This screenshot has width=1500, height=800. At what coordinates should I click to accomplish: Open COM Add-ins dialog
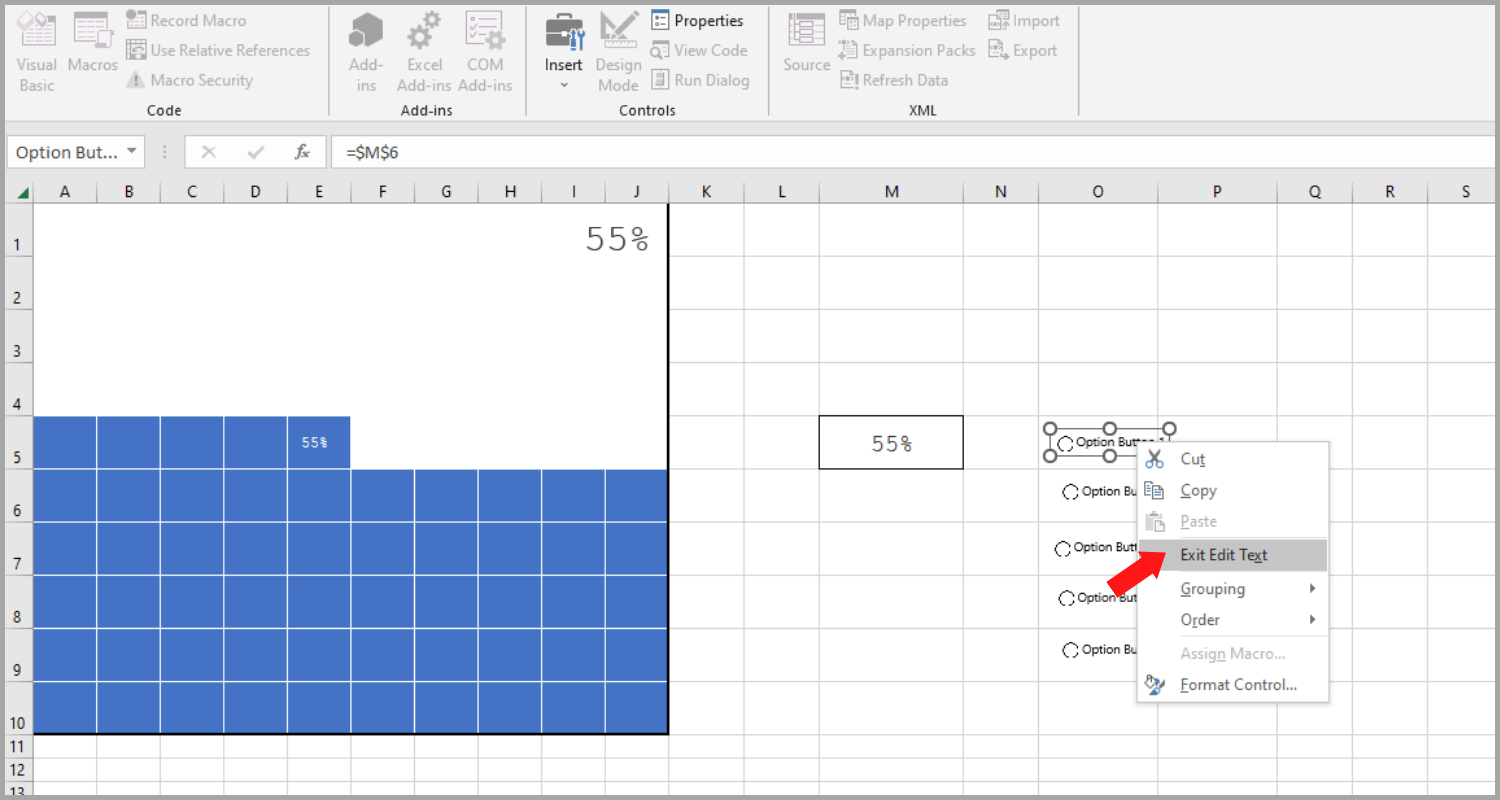(x=485, y=52)
